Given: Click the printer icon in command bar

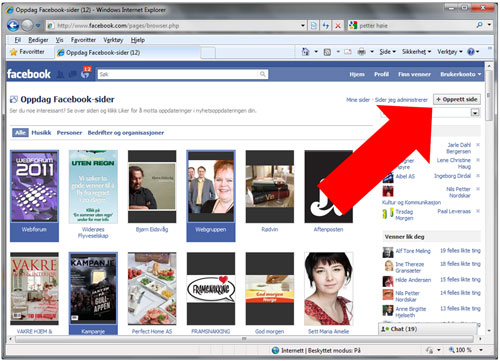Looking at the screenshot, I should click(362, 52).
